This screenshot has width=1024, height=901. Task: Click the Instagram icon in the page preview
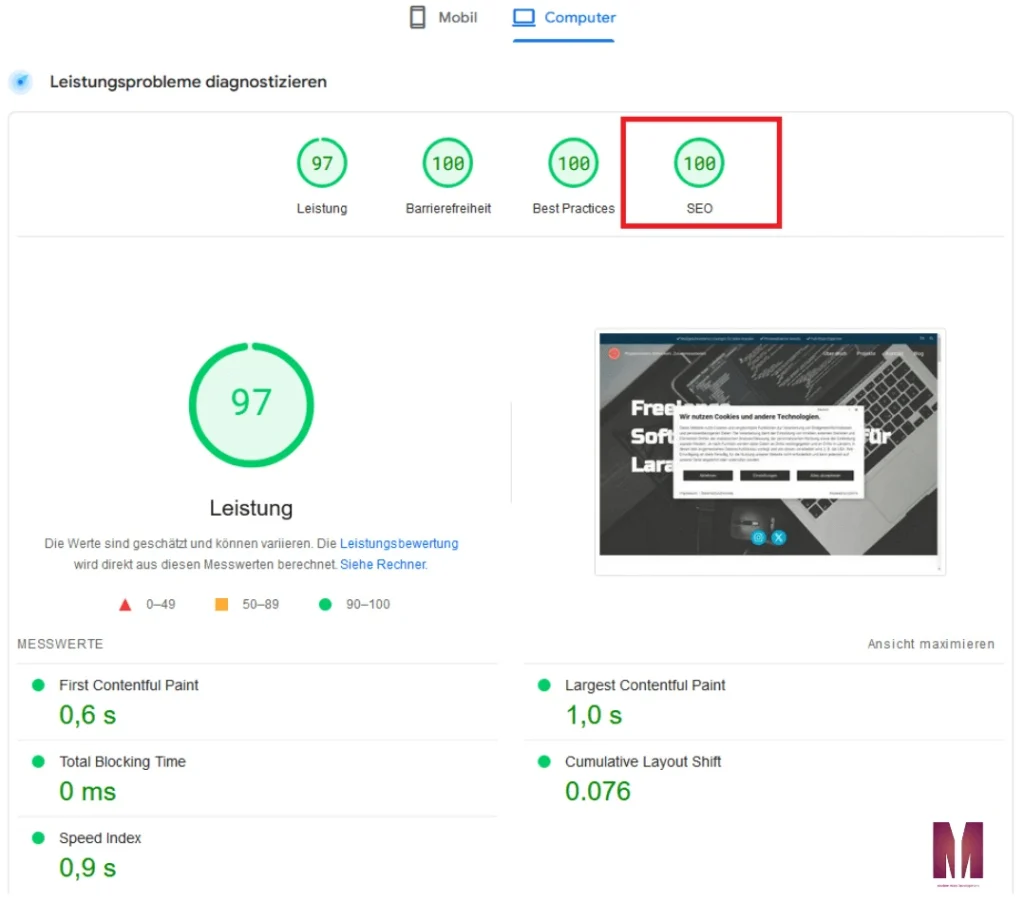759,538
